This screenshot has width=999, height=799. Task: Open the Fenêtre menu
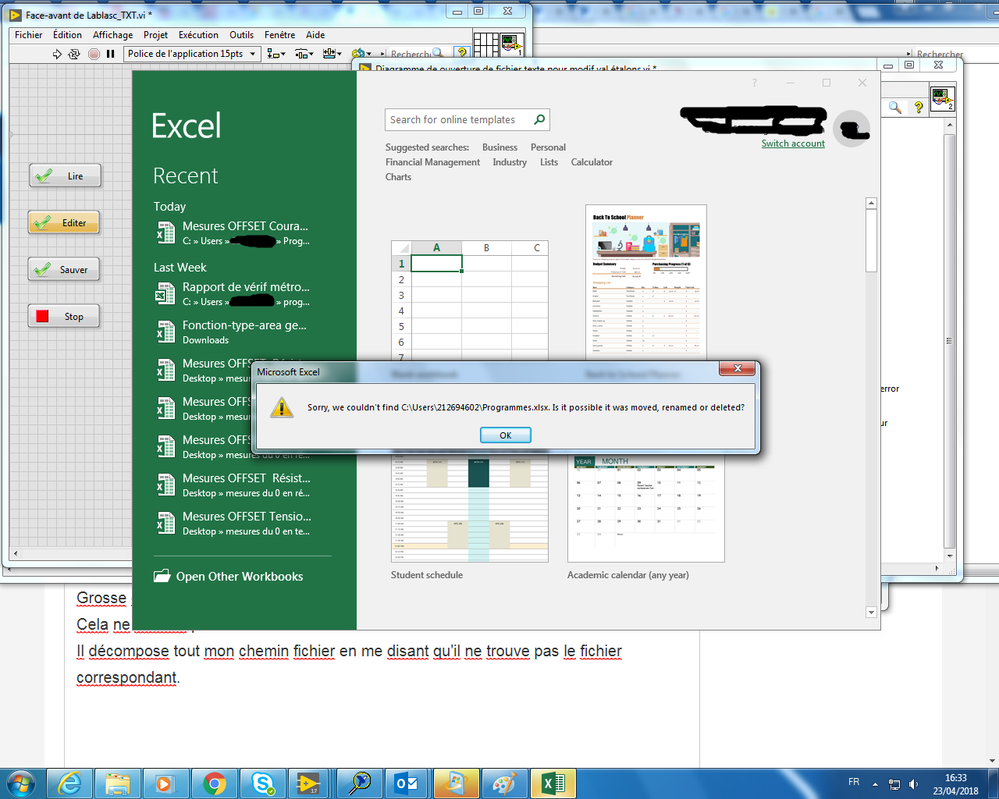click(280, 35)
